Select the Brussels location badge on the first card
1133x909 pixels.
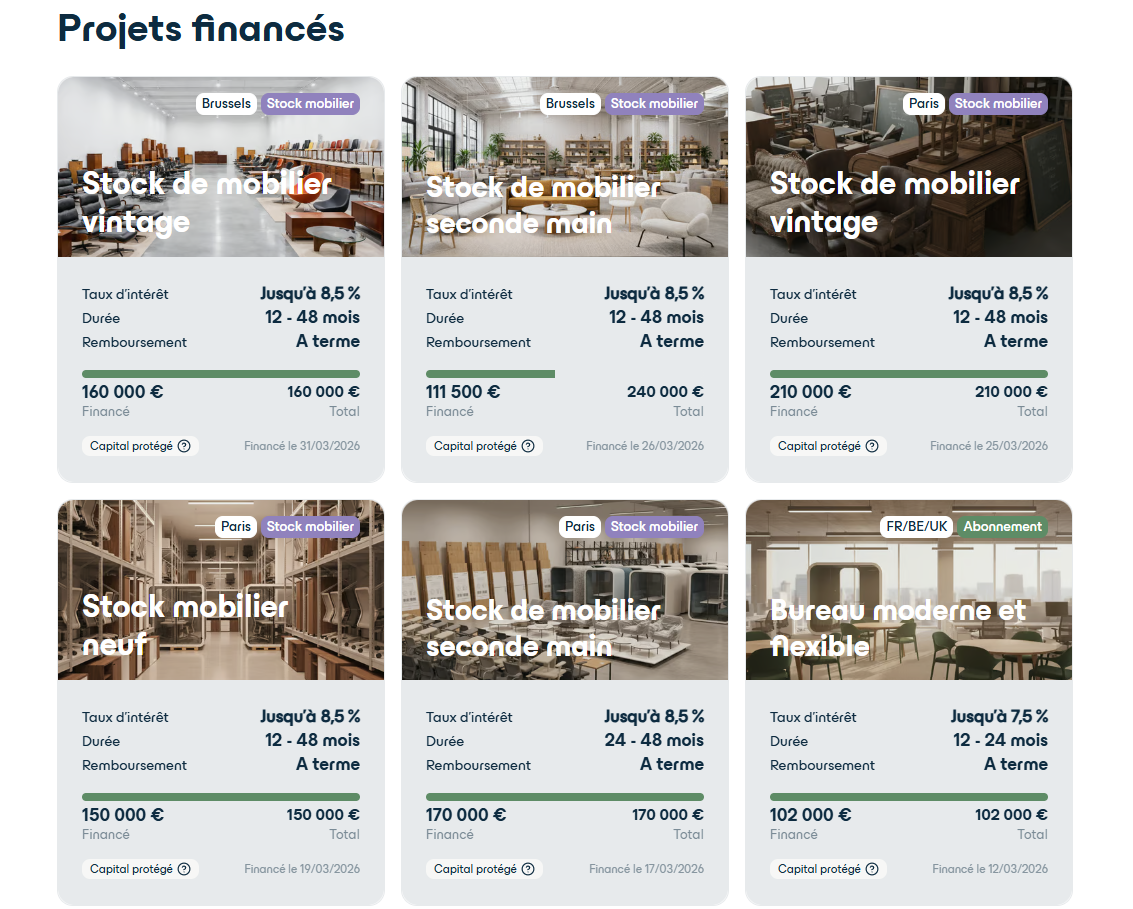click(226, 103)
